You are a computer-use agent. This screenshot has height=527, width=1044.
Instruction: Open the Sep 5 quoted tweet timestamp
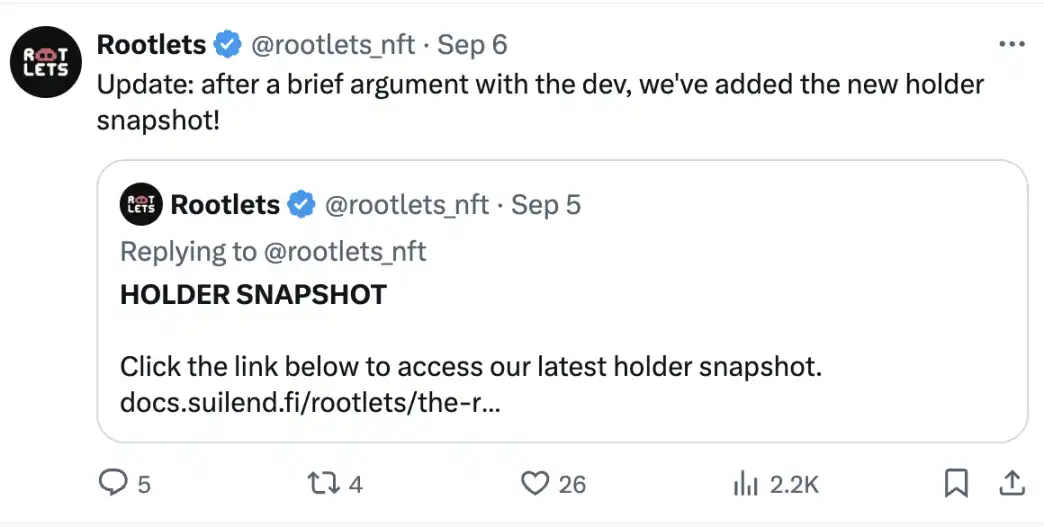click(546, 205)
